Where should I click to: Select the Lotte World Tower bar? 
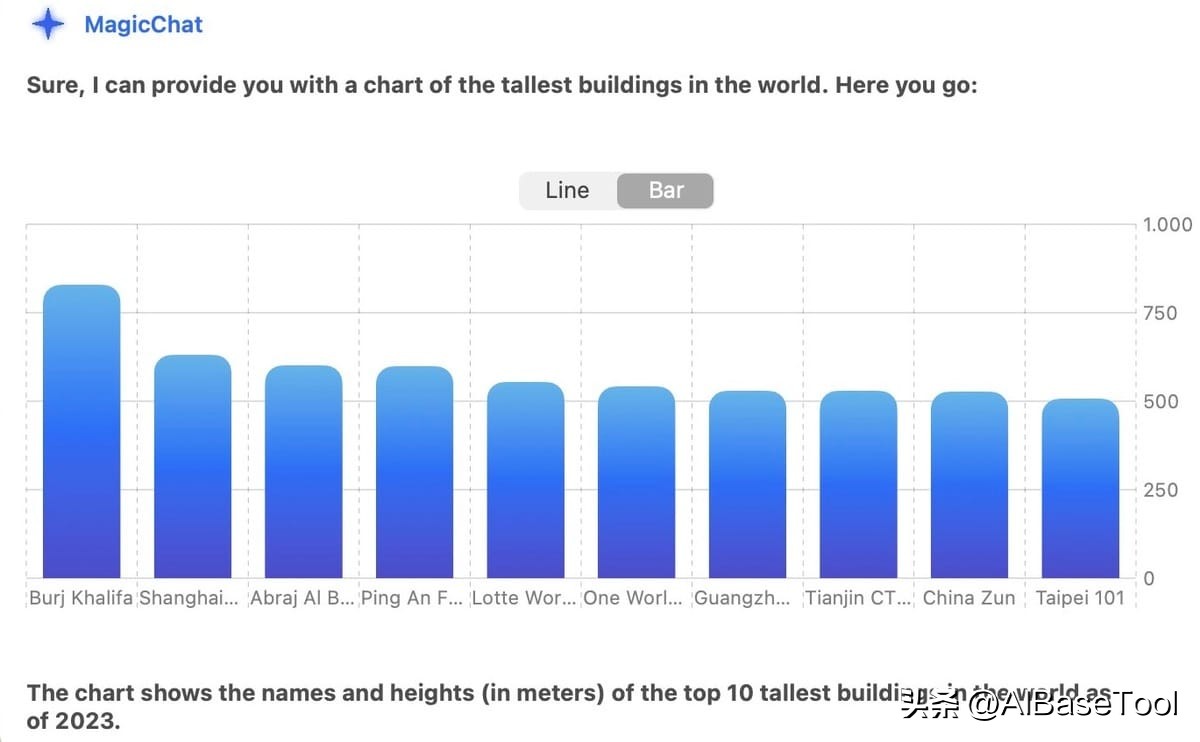(x=525, y=480)
